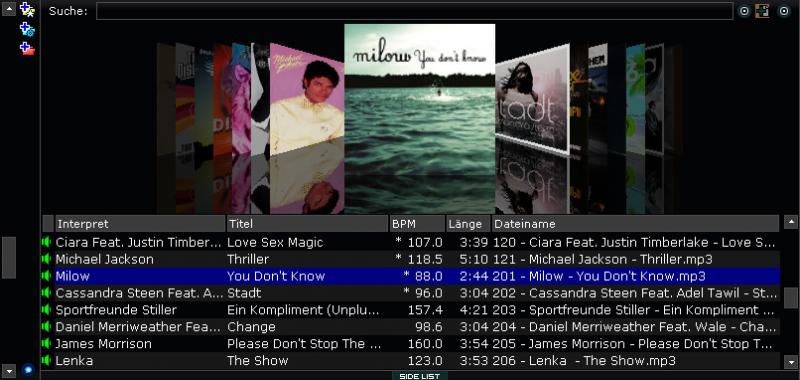Sort tracks by the Interpret column
Image resolution: width=800 pixels, height=380 pixels.
pyautogui.click(x=140, y=223)
